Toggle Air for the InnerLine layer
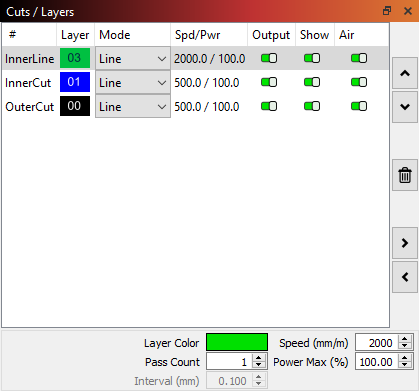Screen dimensions: 419x391 [x=359, y=58]
